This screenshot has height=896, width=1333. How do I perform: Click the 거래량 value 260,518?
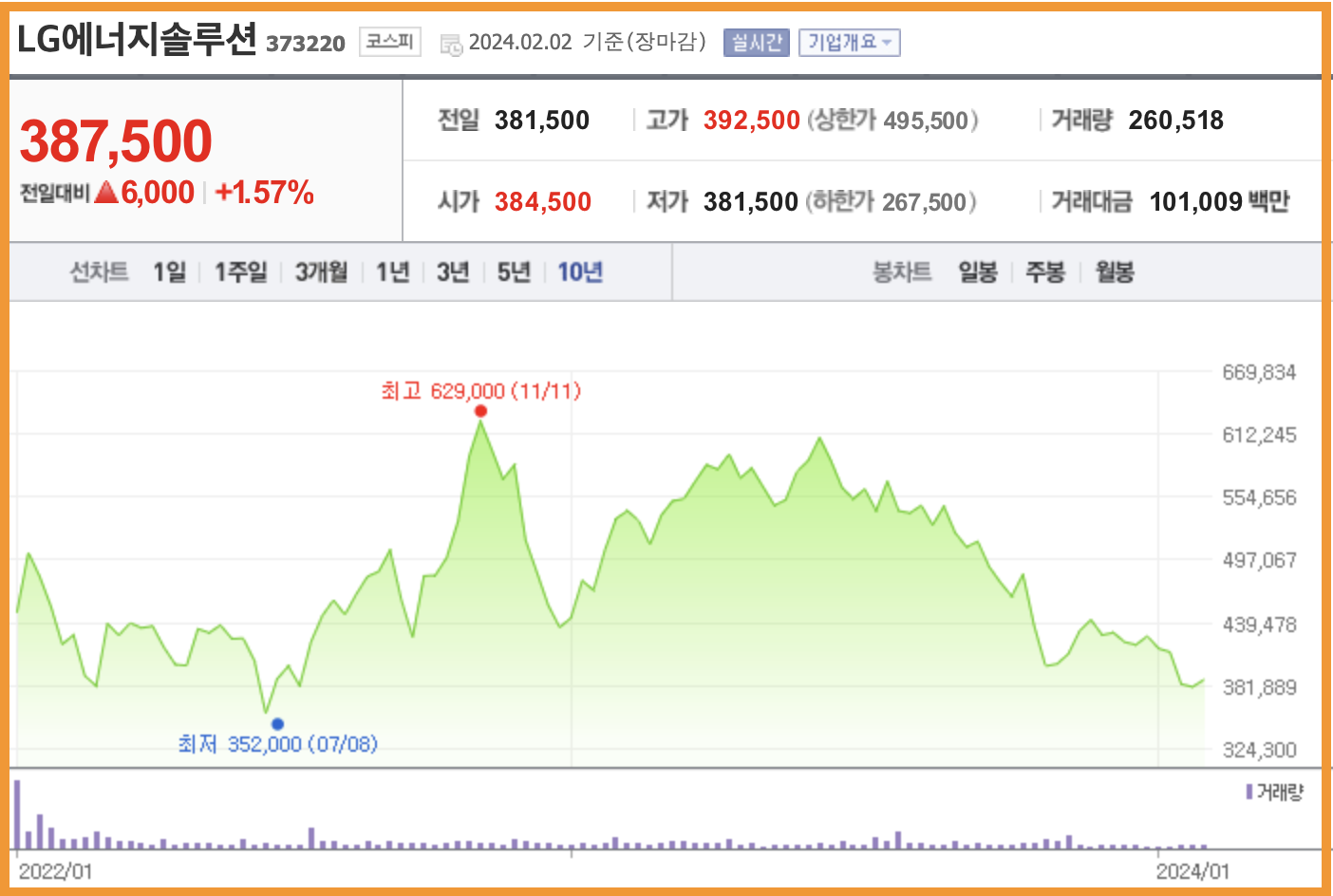click(x=1176, y=121)
